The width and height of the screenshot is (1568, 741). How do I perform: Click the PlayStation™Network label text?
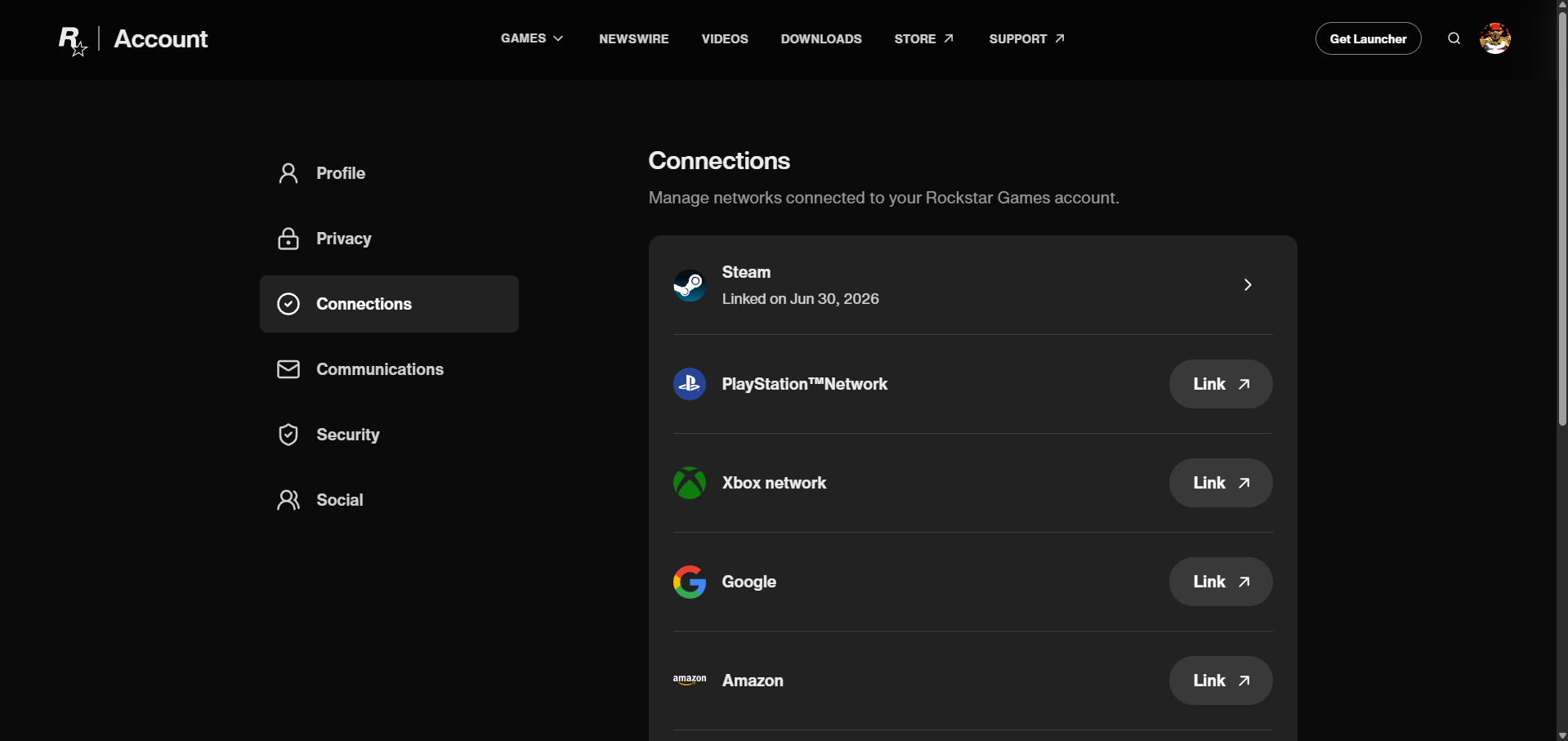pos(805,384)
